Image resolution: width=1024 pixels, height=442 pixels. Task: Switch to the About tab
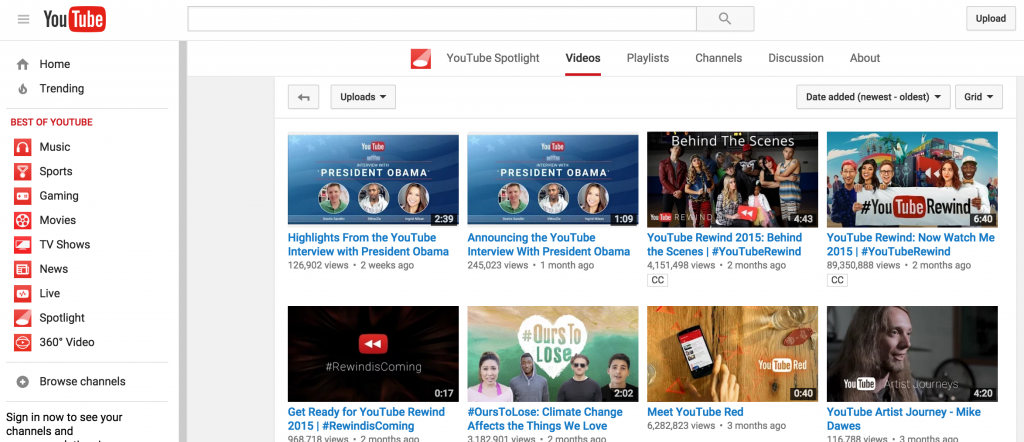point(865,58)
